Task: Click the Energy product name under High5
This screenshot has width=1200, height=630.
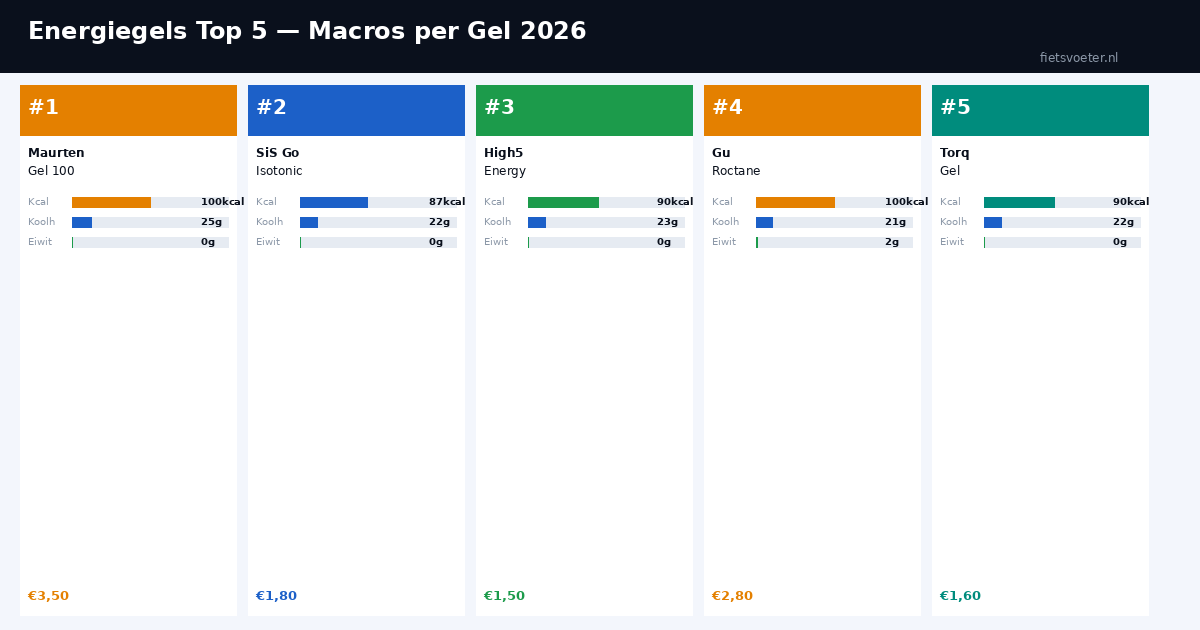Action: tap(505, 172)
